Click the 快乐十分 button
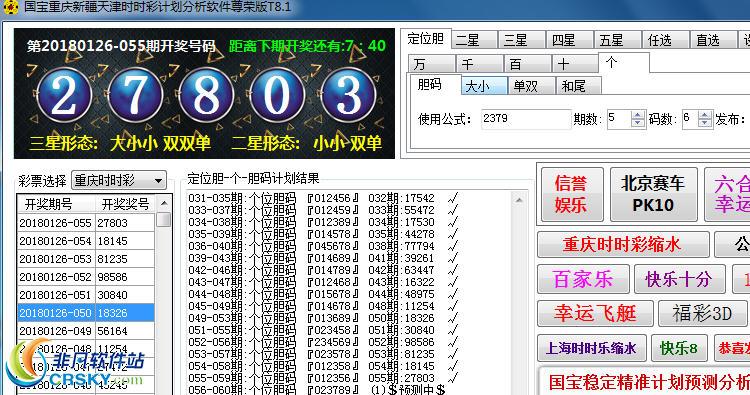Viewport: 750px width, 395px height. point(679,279)
